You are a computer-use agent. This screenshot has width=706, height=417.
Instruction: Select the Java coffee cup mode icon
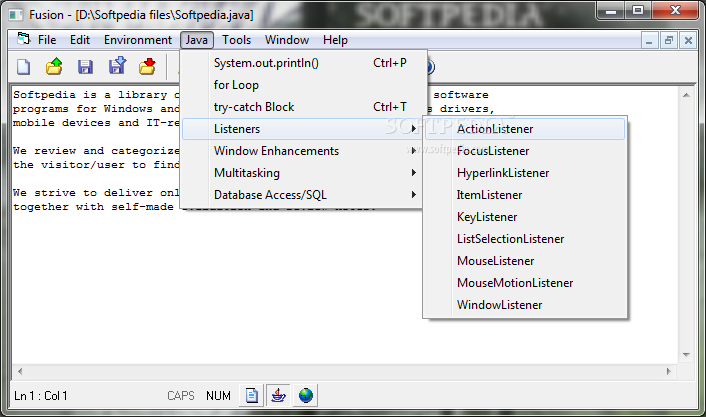278,395
